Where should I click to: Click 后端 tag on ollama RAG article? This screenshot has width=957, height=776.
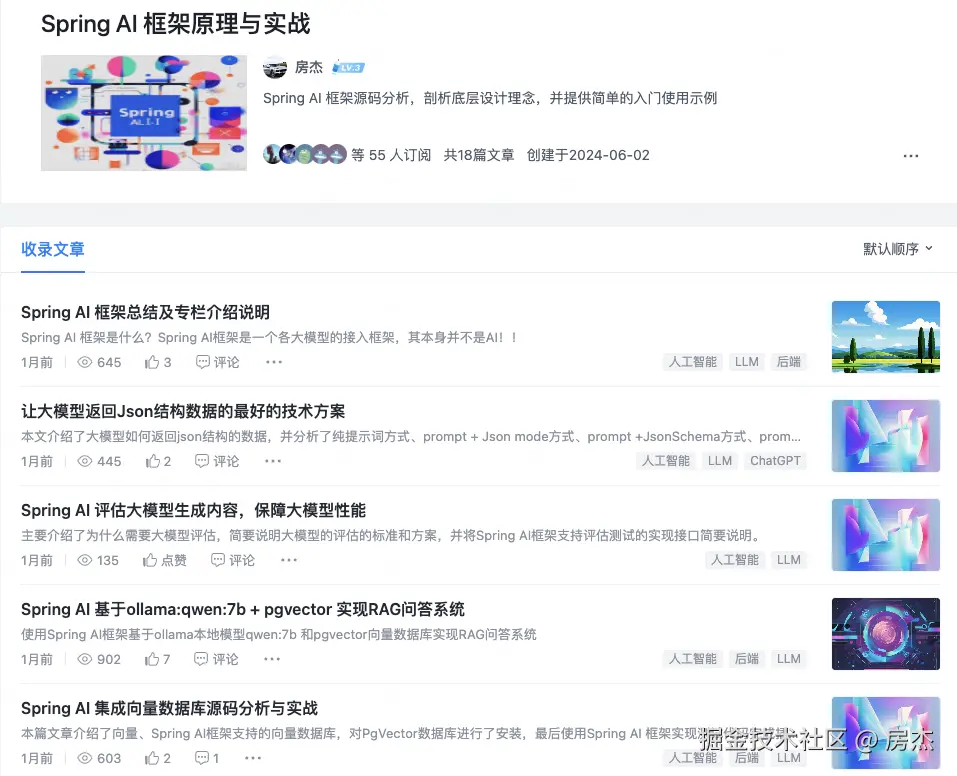coord(746,658)
